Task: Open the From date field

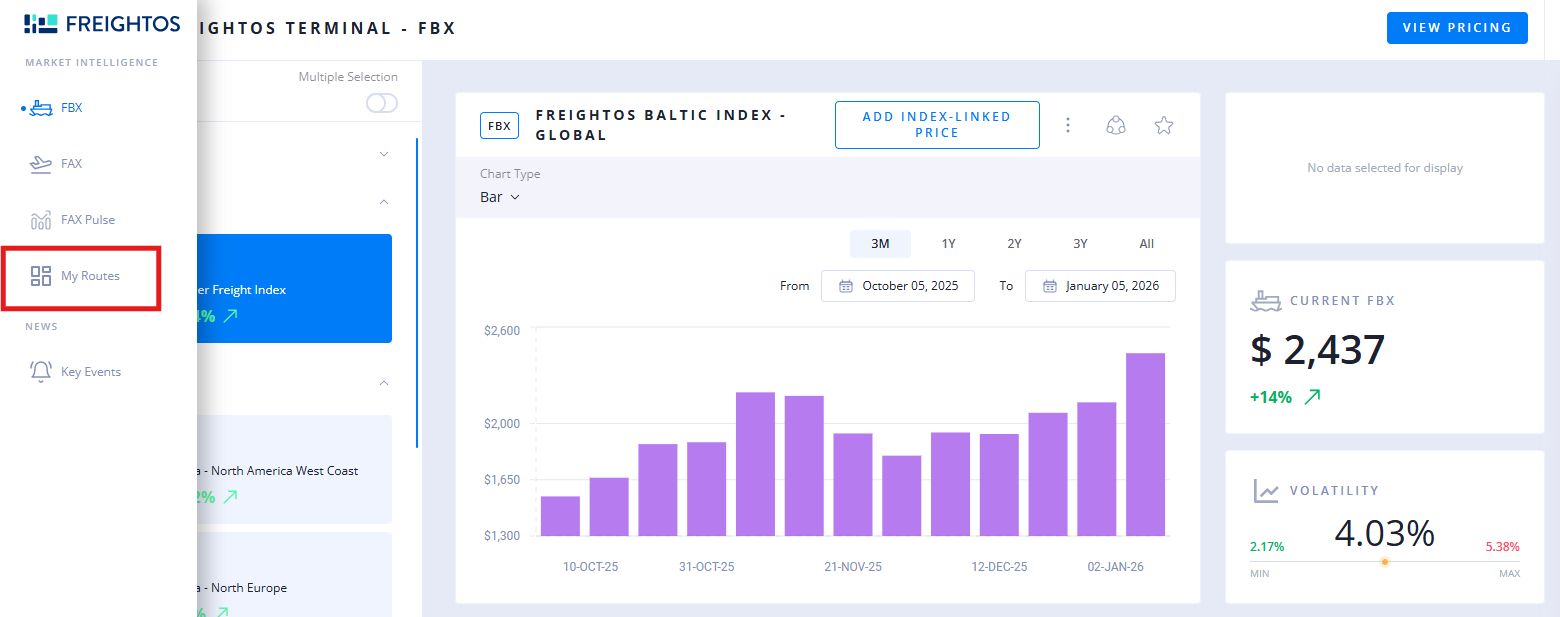Action: (897, 286)
